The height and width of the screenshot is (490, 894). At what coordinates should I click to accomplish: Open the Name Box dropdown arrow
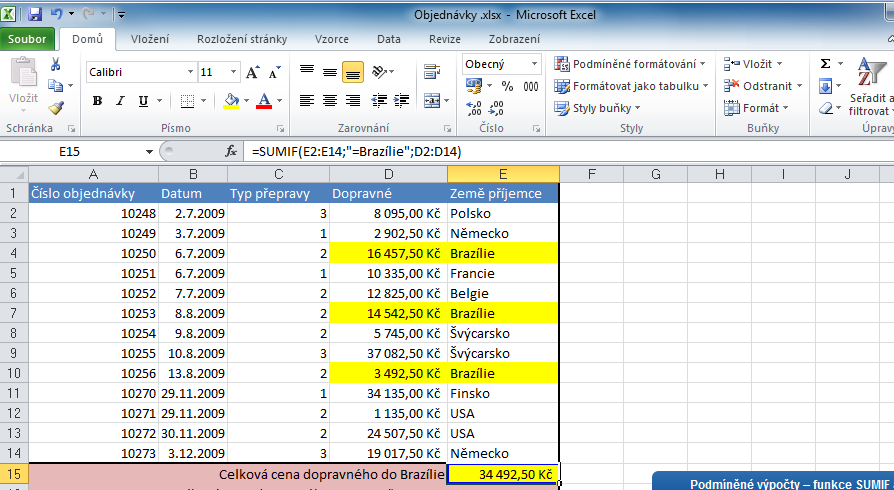149,152
